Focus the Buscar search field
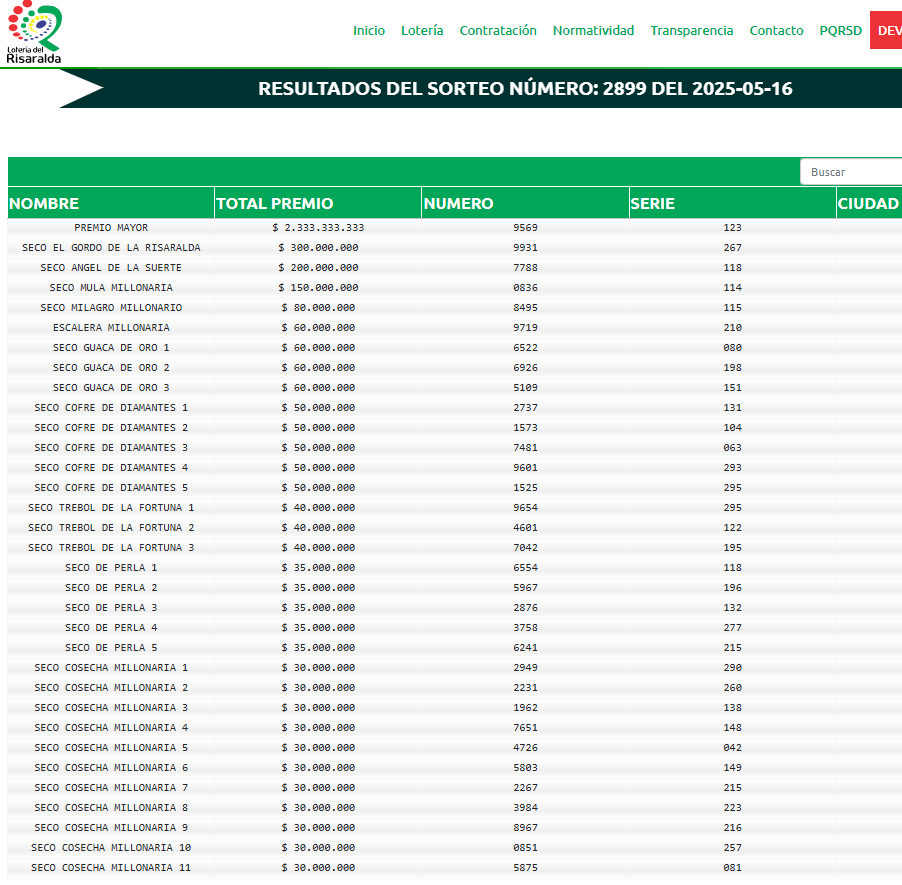 (x=851, y=172)
